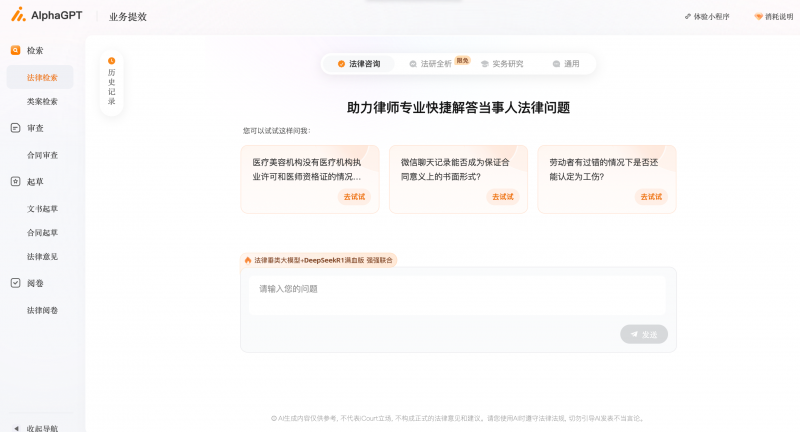Click the 检索 search section icon
This screenshot has width=800, height=432.
[15, 50]
